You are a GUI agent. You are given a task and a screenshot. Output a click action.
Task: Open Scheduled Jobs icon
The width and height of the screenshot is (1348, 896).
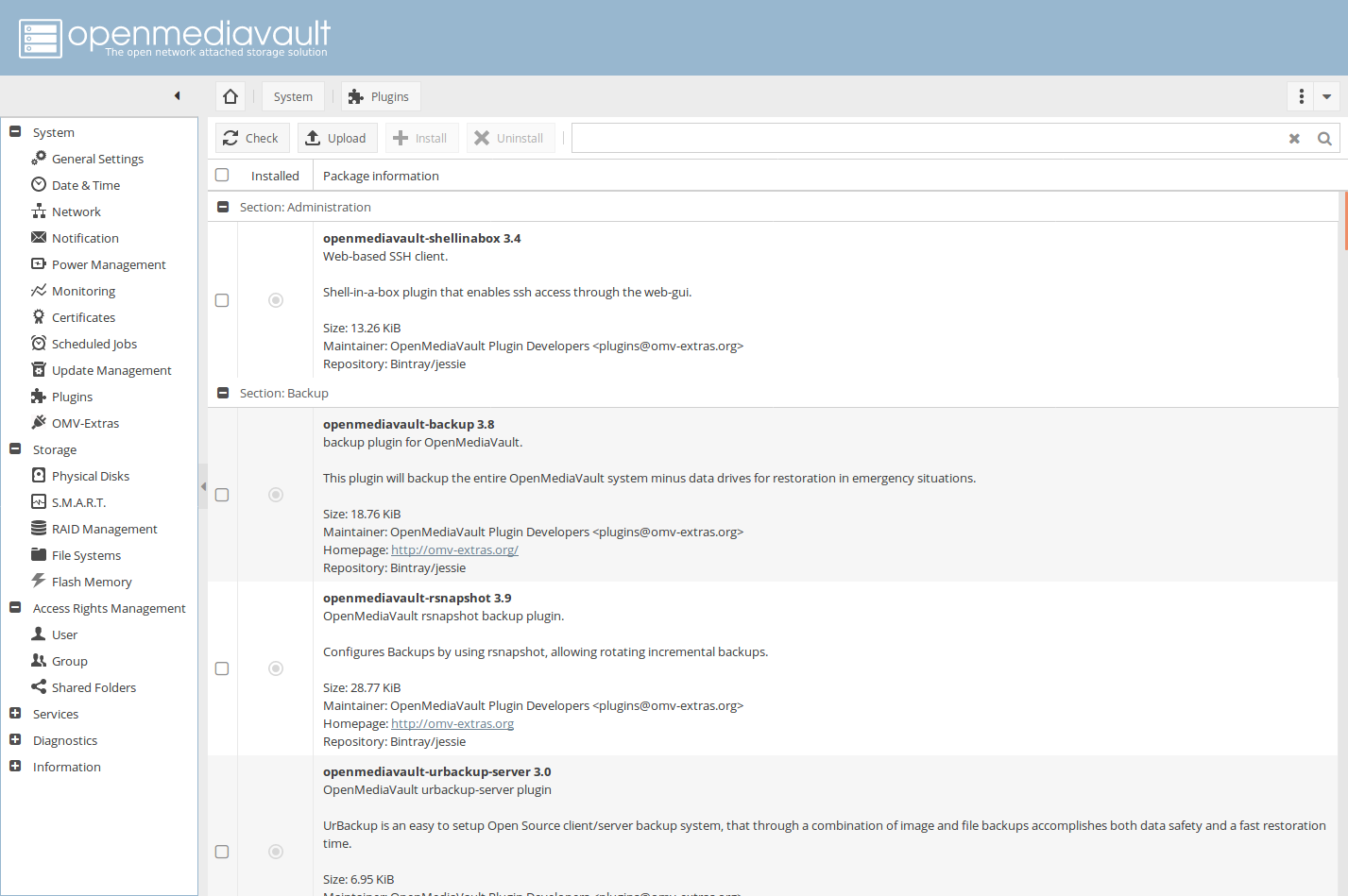(x=39, y=343)
